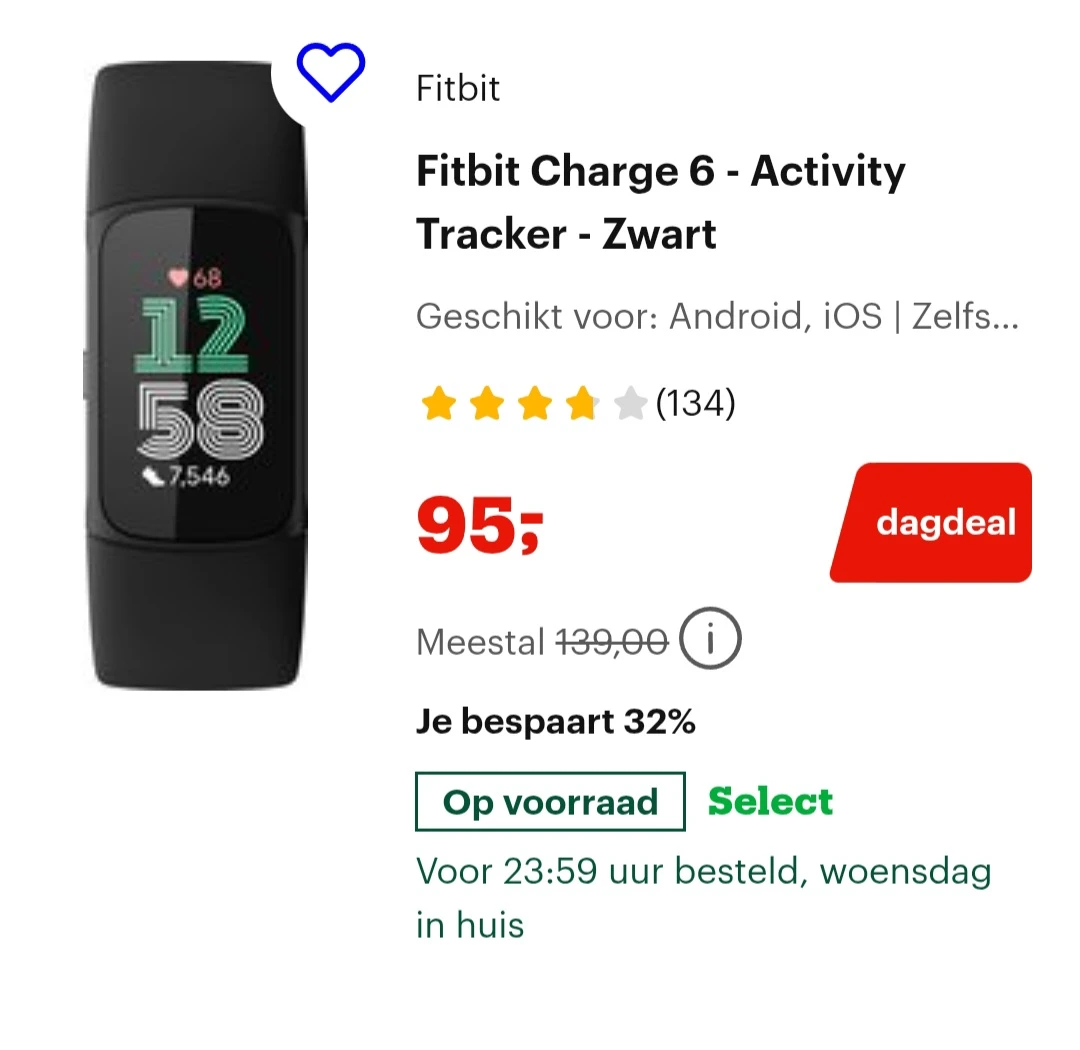Click the 95 euro price

coord(480,527)
